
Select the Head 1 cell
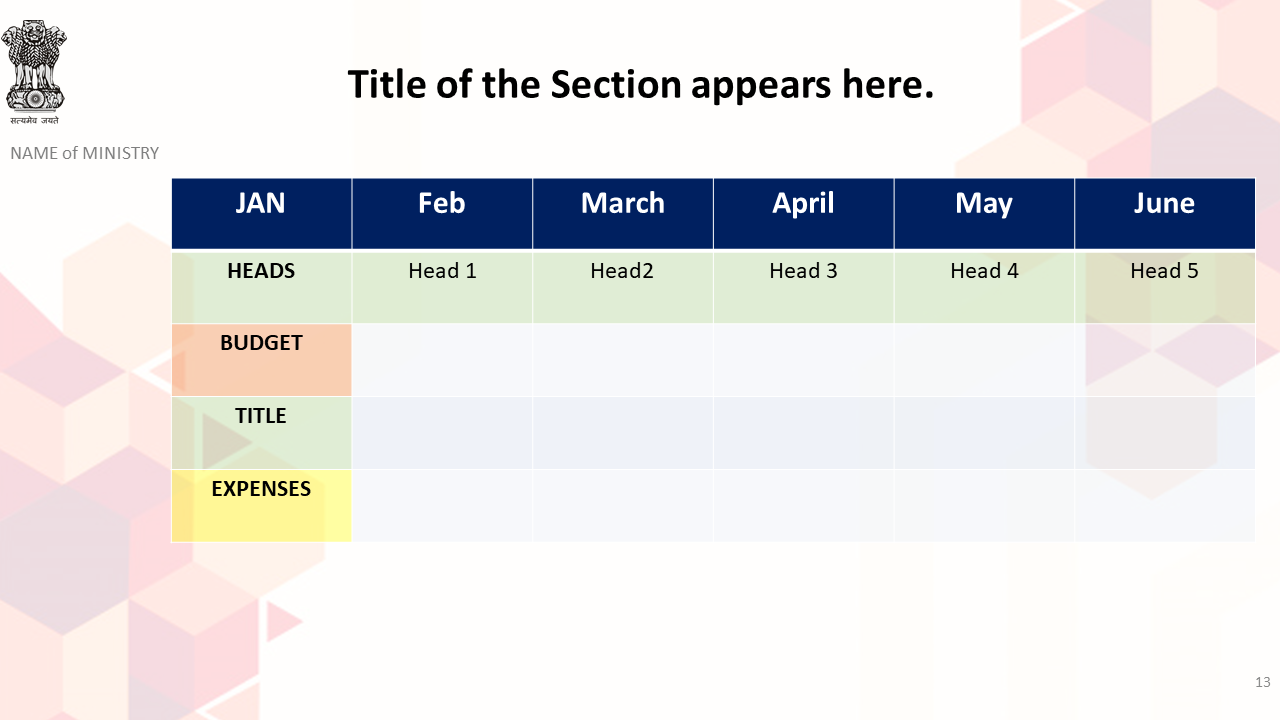[x=442, y=287]
